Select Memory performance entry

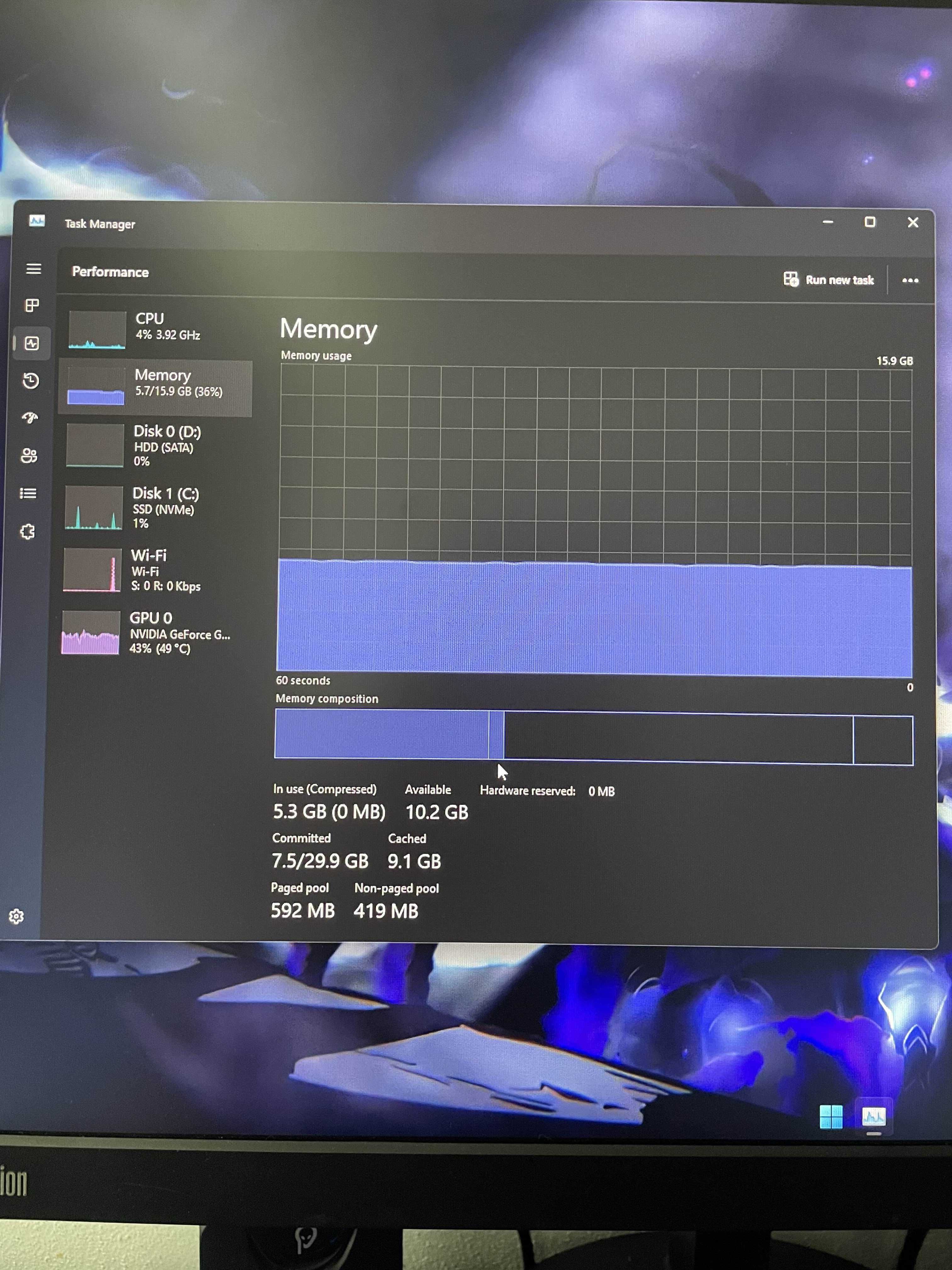156,387
